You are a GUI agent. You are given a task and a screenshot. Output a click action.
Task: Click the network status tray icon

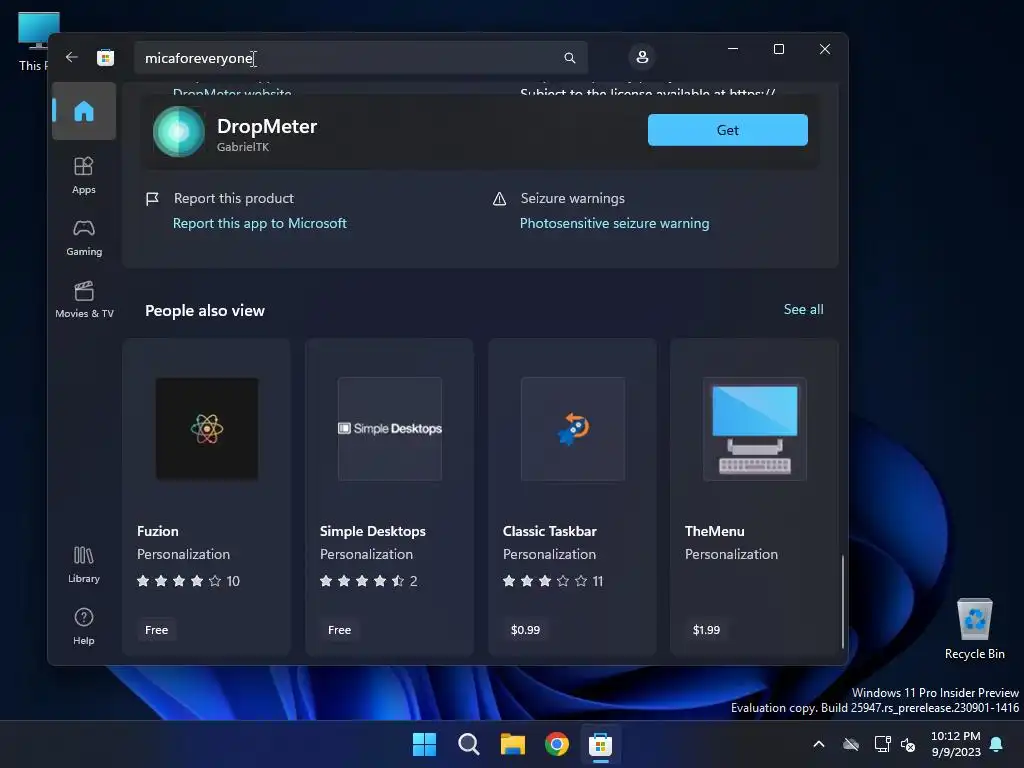pos(882,744)
